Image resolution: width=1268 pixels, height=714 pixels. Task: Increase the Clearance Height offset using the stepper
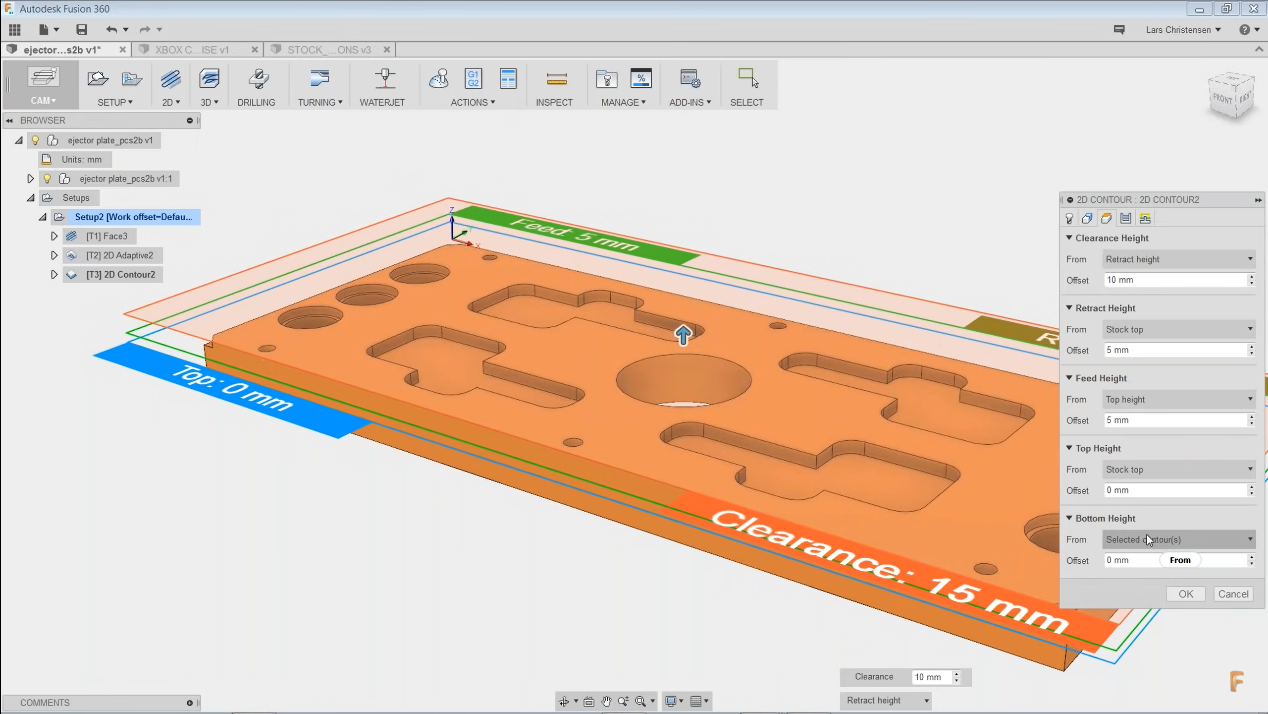pyautogui.click(x=1250, y=276)
